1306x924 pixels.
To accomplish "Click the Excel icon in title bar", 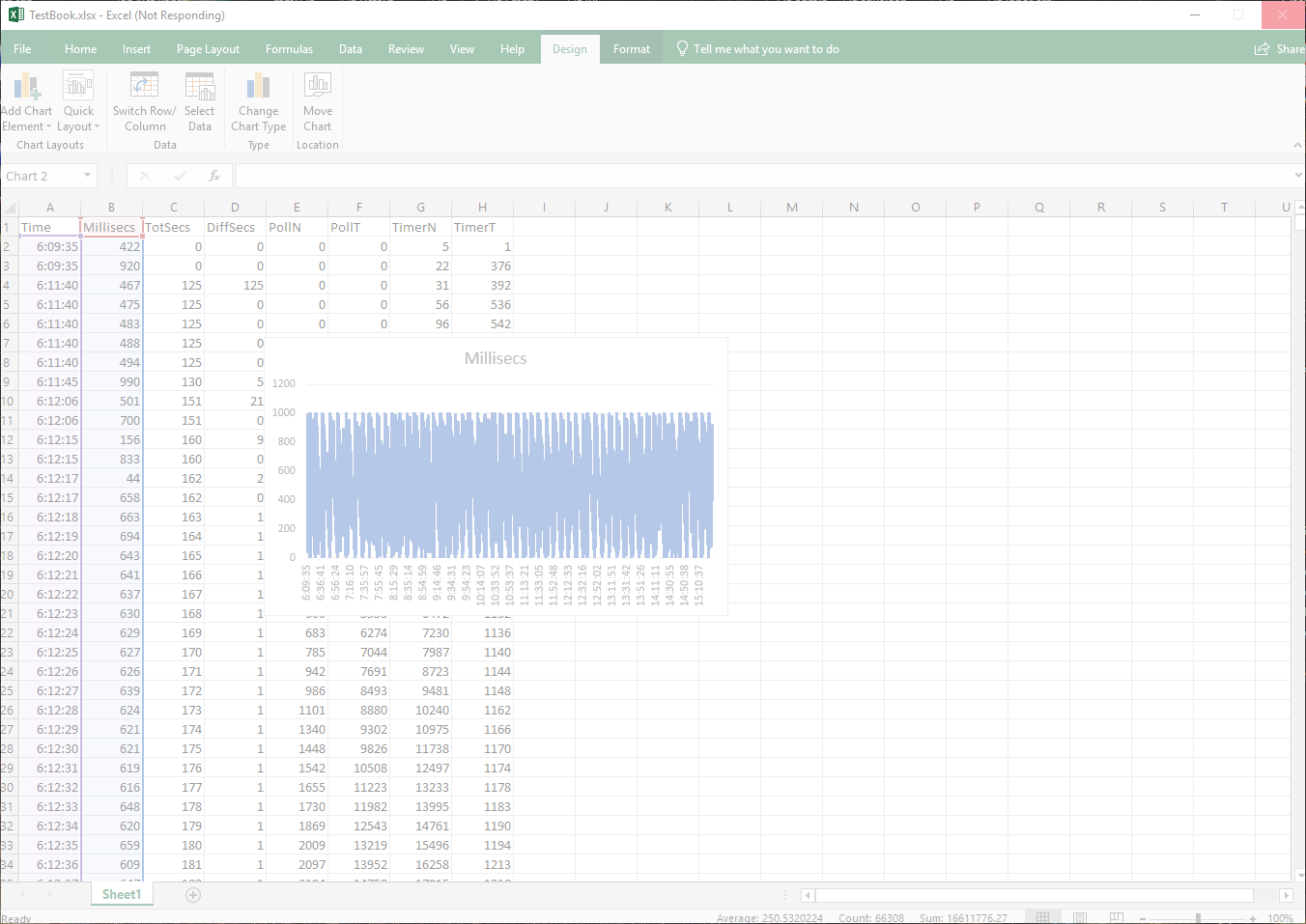I will [15, 15].
